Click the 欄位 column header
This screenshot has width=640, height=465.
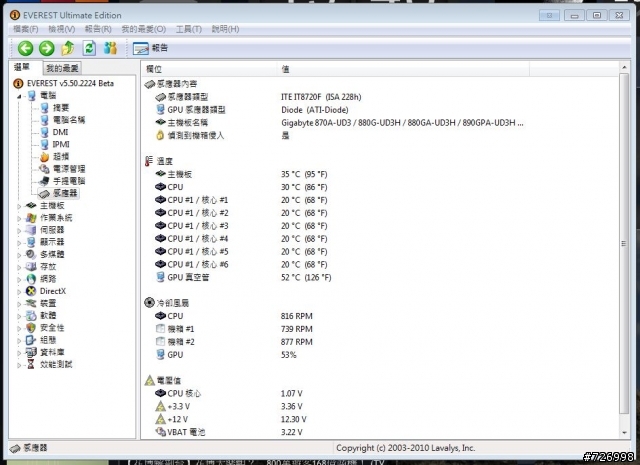pos(209,69)
